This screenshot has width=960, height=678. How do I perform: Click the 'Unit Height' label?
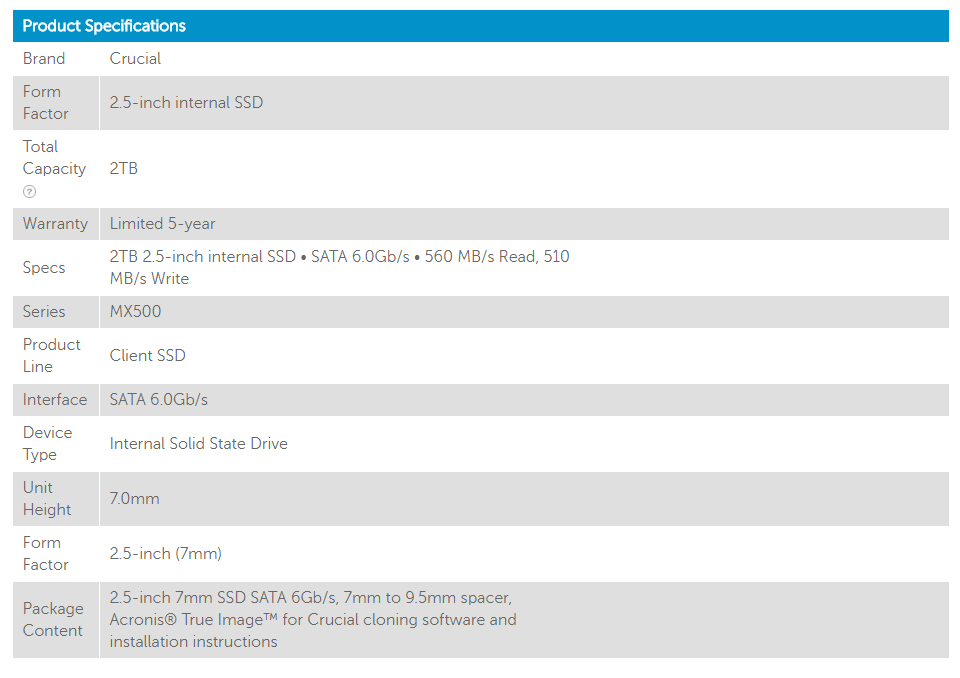[47, 499]
